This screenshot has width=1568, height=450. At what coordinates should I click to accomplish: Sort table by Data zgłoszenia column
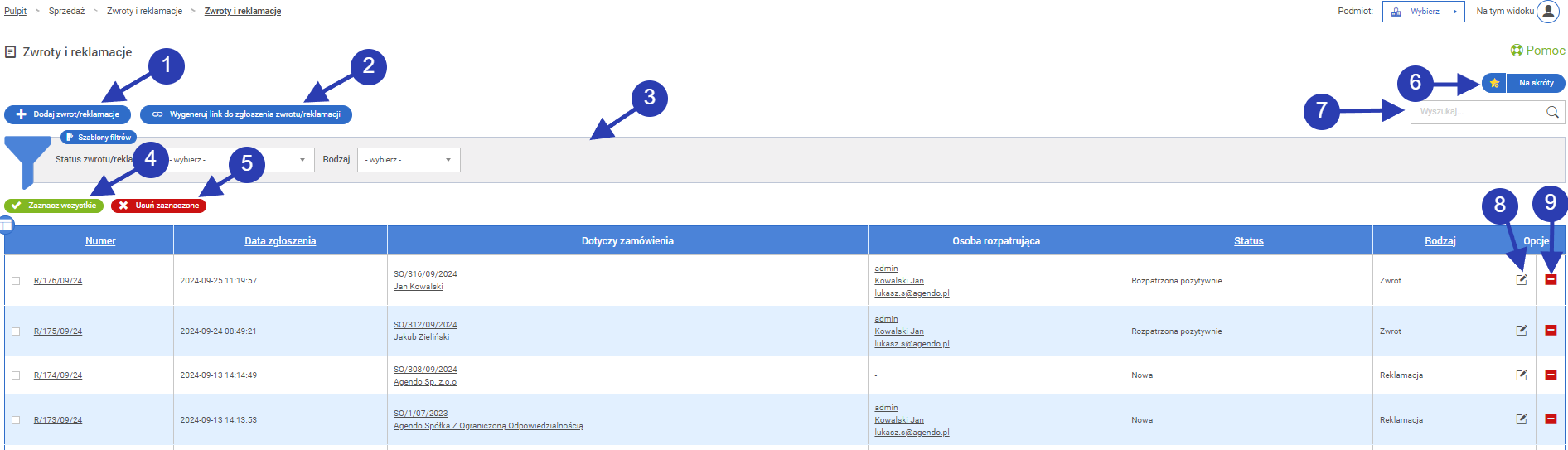click(280, 241)
